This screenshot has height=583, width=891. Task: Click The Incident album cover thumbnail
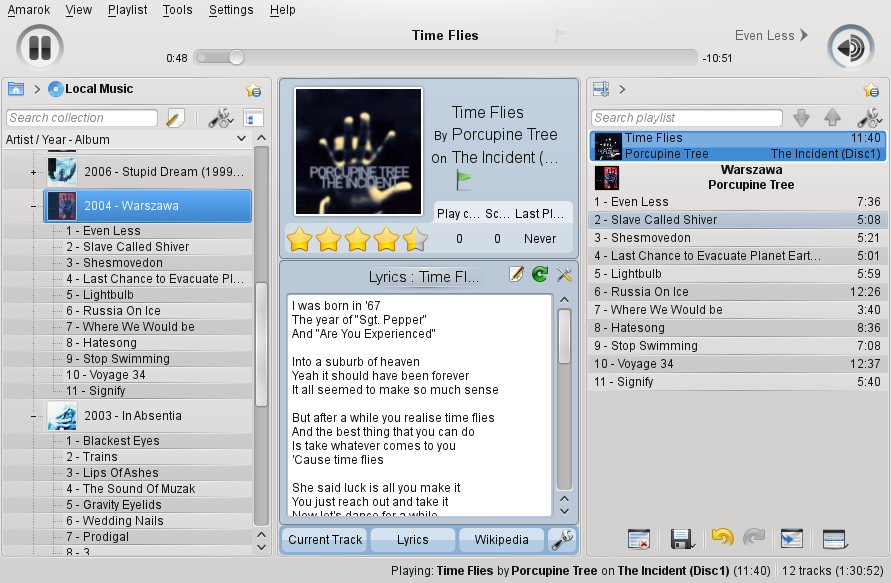point(358,152)
